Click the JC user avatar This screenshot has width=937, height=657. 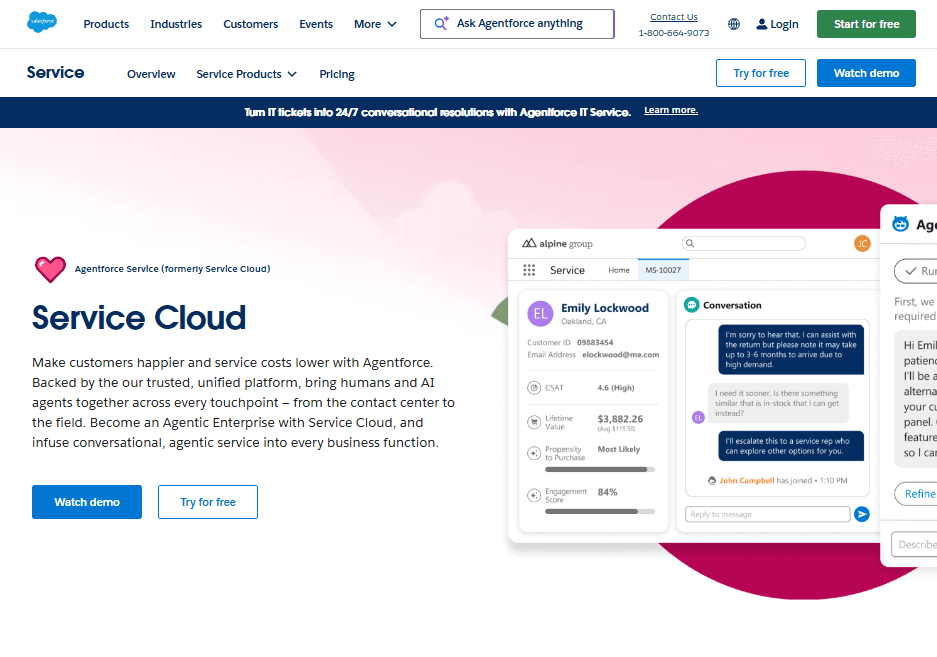tap(862, 243)
